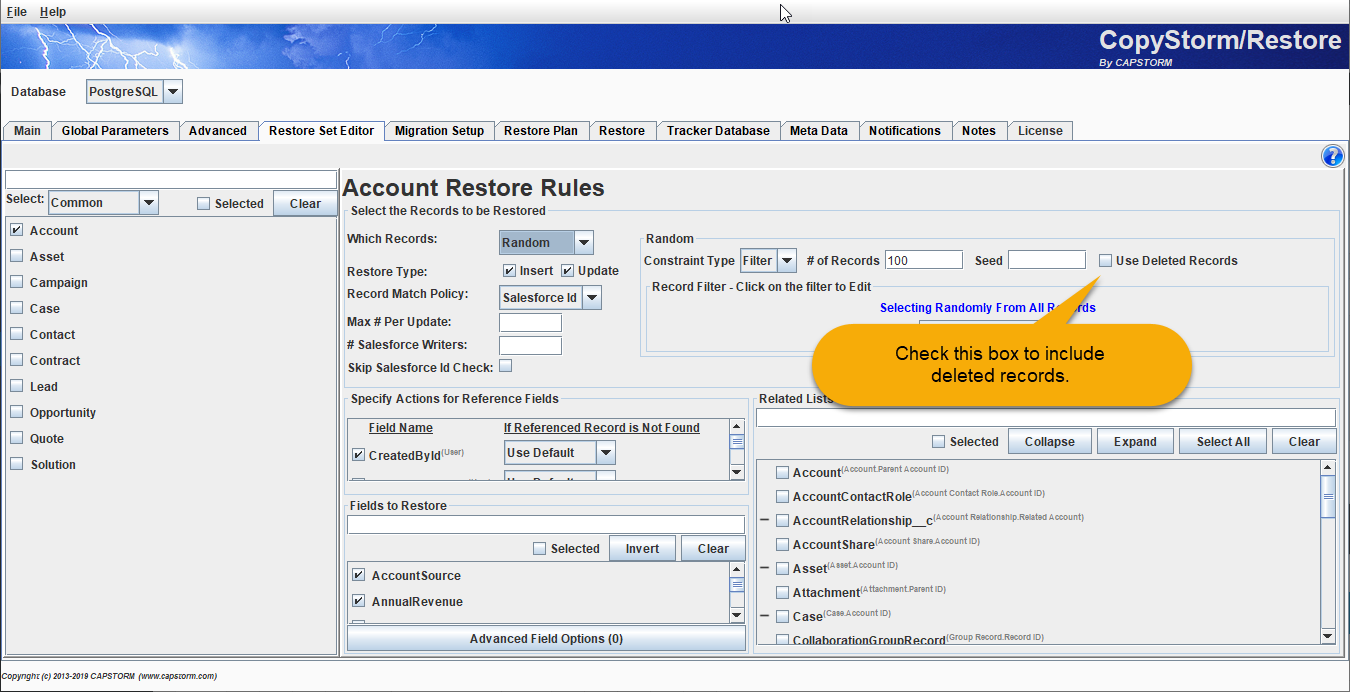Collapse the Case node in Related Lists
The width and height of the screenshot is (1350, 692).
coord(765,616)
